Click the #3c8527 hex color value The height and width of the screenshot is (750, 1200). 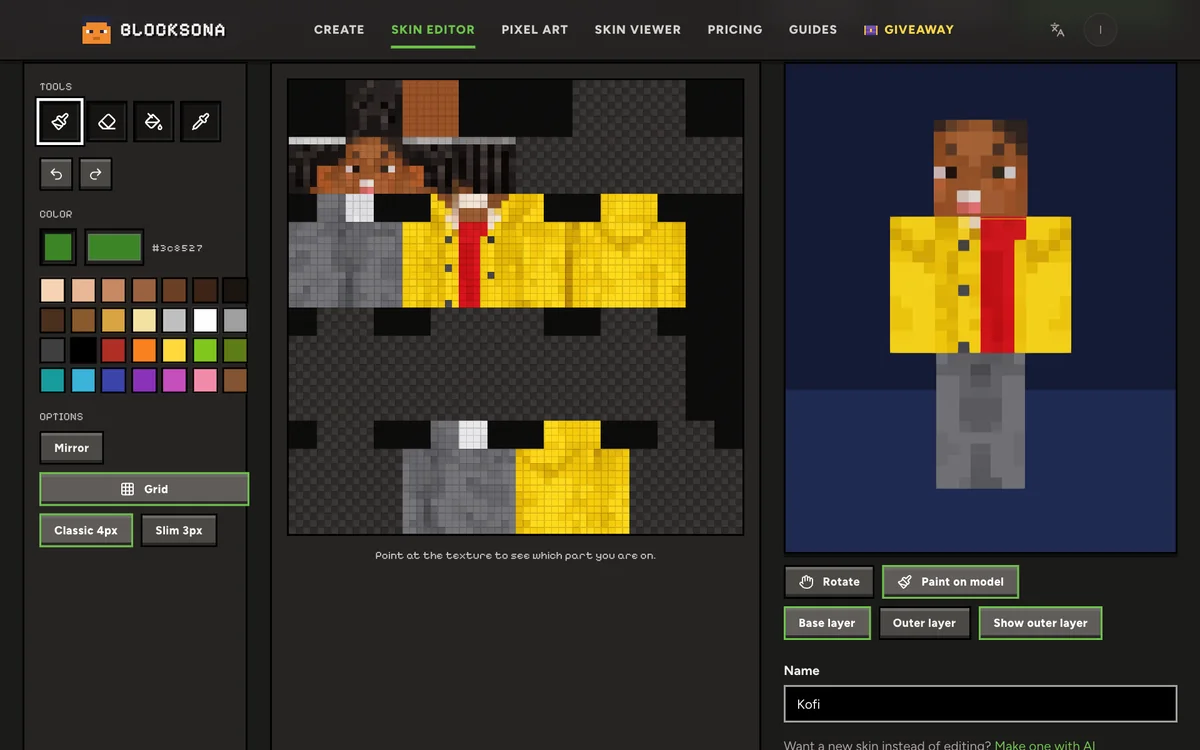click(x=177, y=248)
